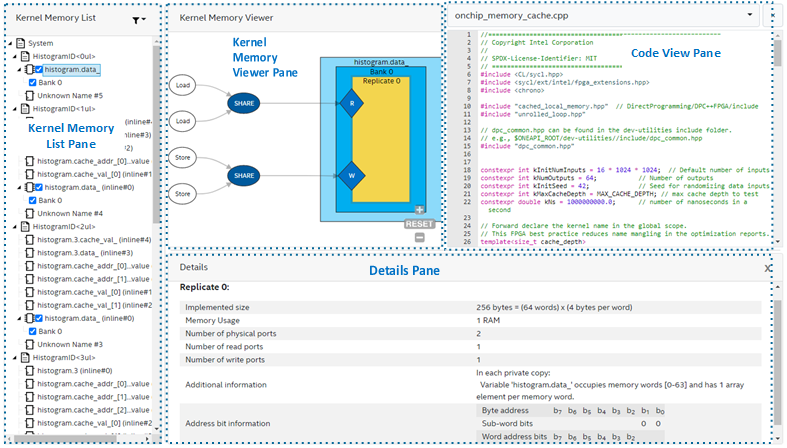Image resolution: width=787 pixels, height=448 pixels.
Task: Select the R read port diamond node
Action: click(352, 103)
